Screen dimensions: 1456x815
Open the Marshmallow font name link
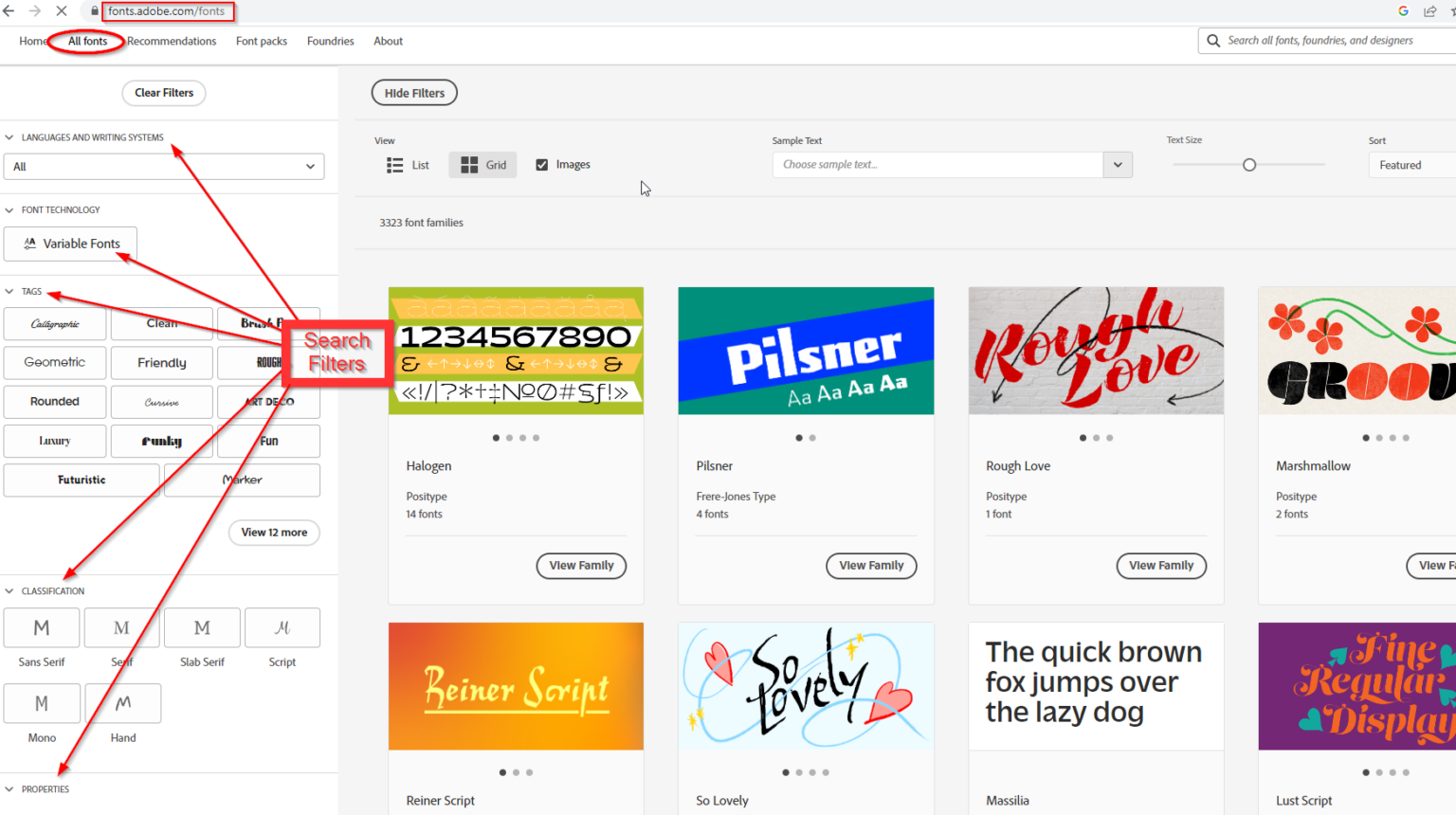point(1313,466)
